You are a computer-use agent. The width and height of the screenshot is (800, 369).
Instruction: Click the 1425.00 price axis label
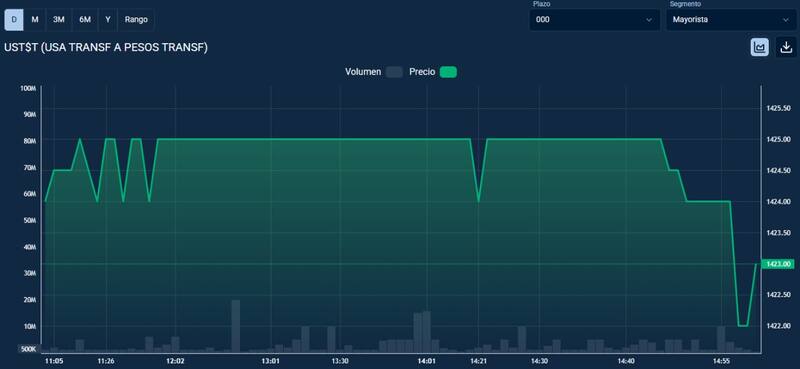click(x=778, y=139)
